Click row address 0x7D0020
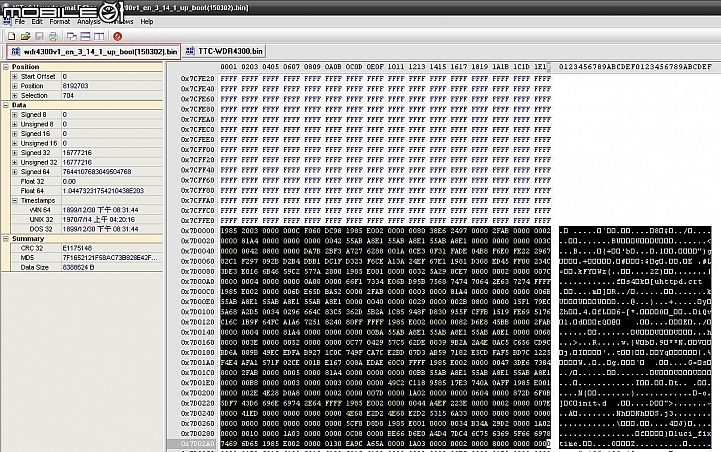The image size is (721, 452). (197, 240)
